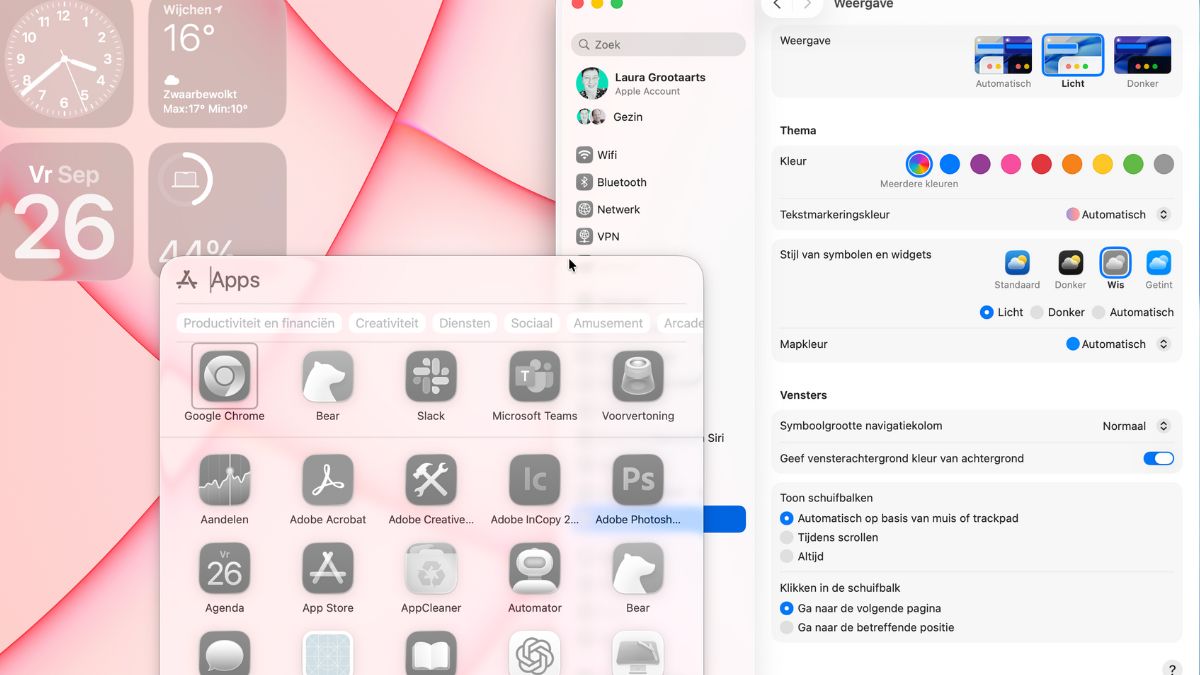The width and height of the screenshot is (1200, 675).
Task: Open AppCleaner app icon
Action: coord(431,569)
